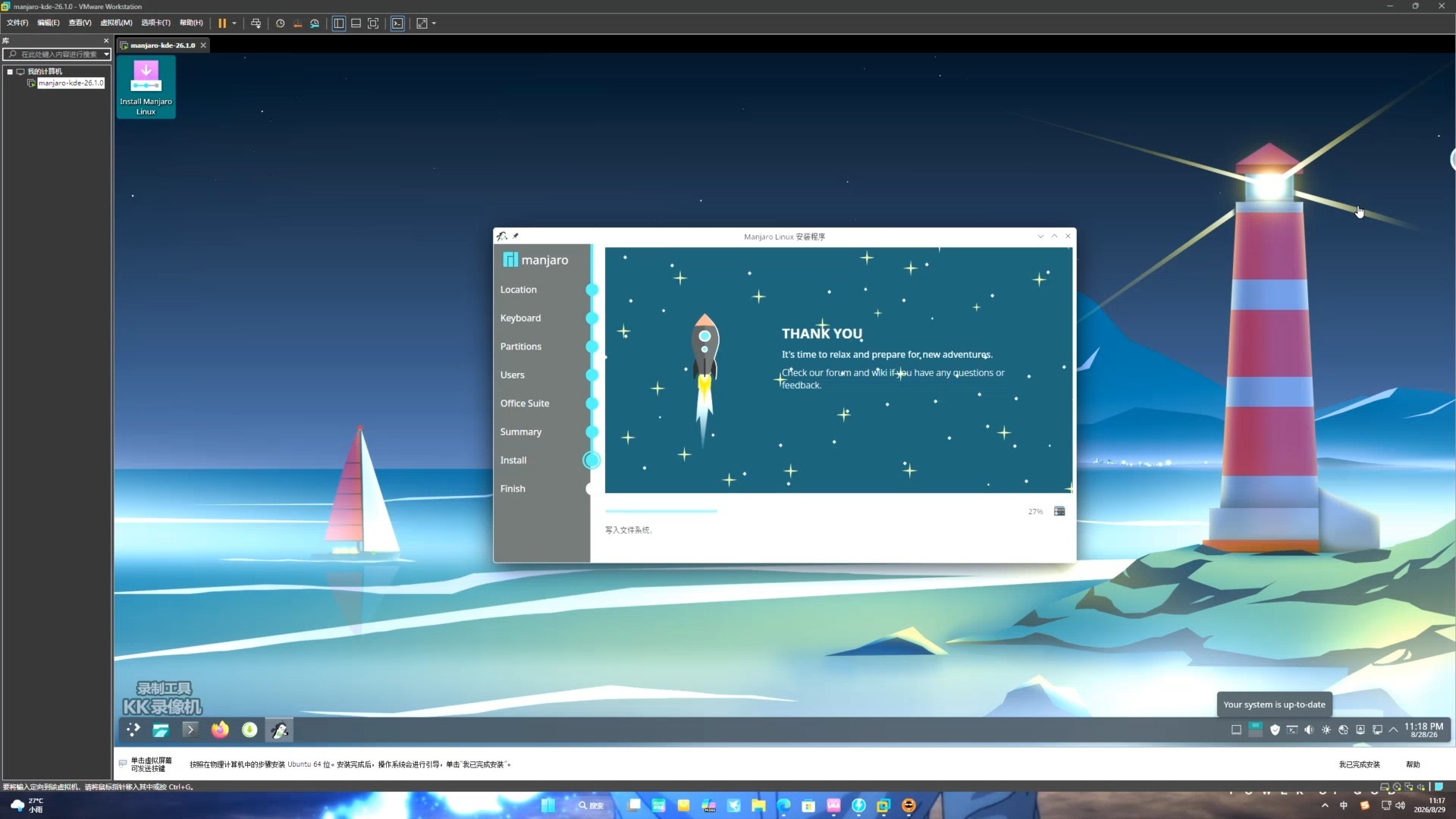Enter full screen mode
Image resolution: width=1456 pixels, height=819 pixels.
coord(373,24)
